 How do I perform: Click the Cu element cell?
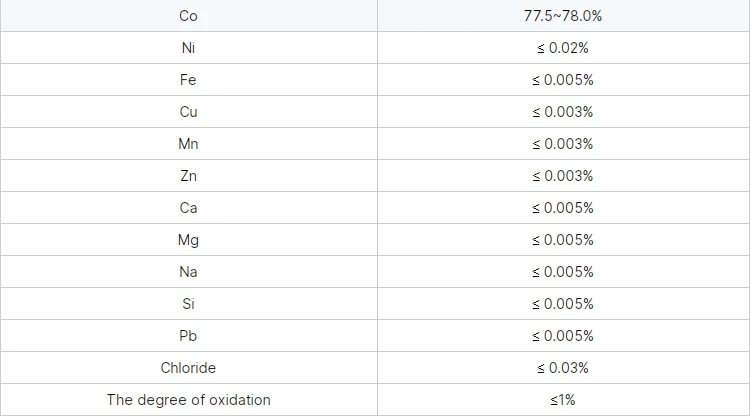click(x=188, y=112)
